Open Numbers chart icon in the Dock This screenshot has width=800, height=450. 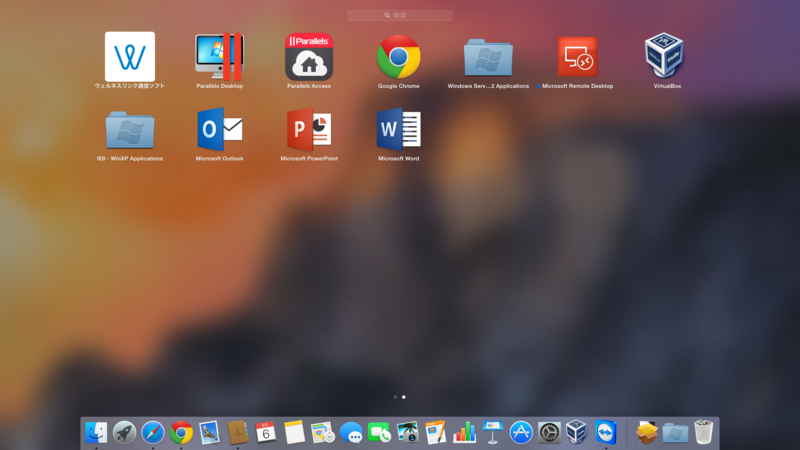pos(464,433)
